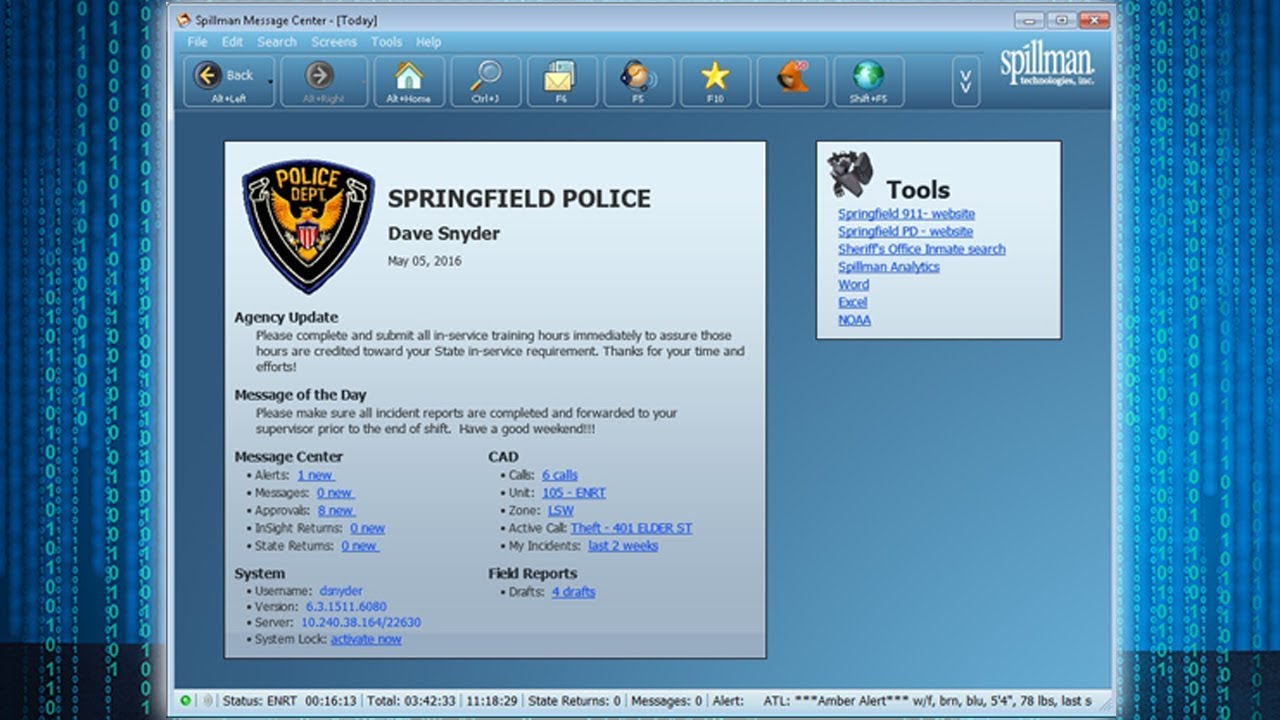
Task: Open the Help menu
Action: point(428,42)
